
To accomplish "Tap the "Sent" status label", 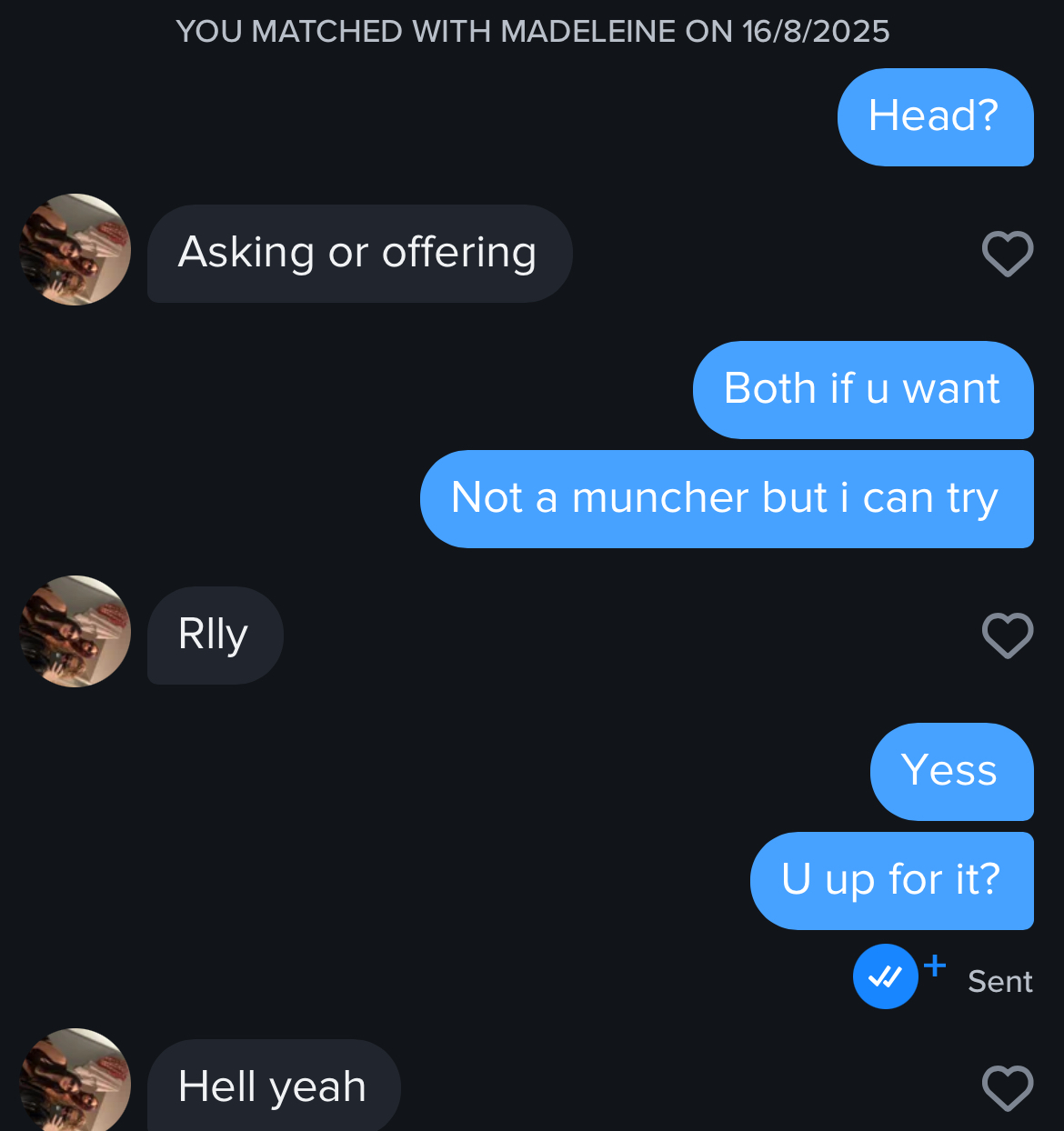I will (1000, 982).
